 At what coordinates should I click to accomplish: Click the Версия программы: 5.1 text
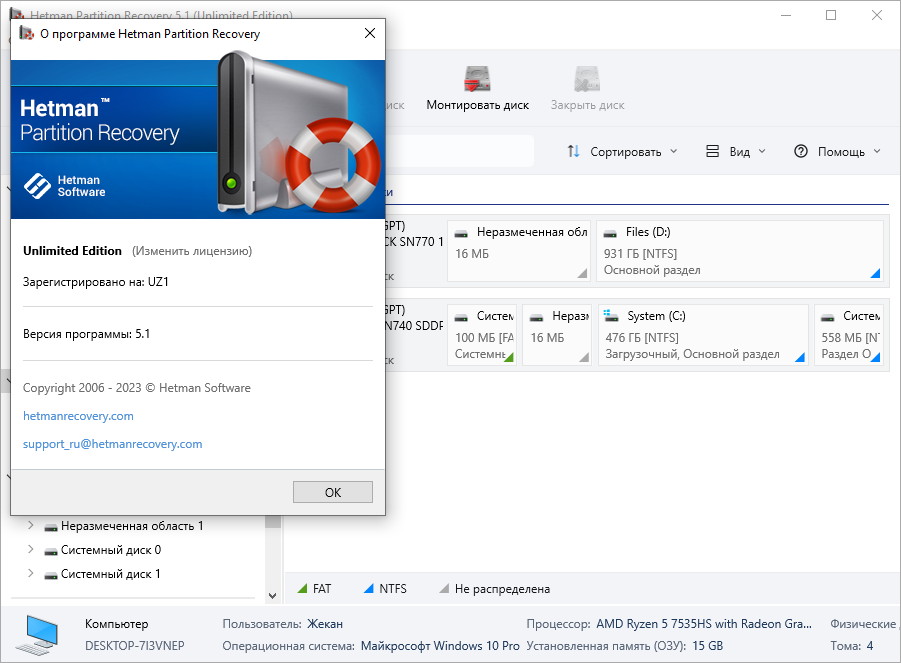[87, 334]
